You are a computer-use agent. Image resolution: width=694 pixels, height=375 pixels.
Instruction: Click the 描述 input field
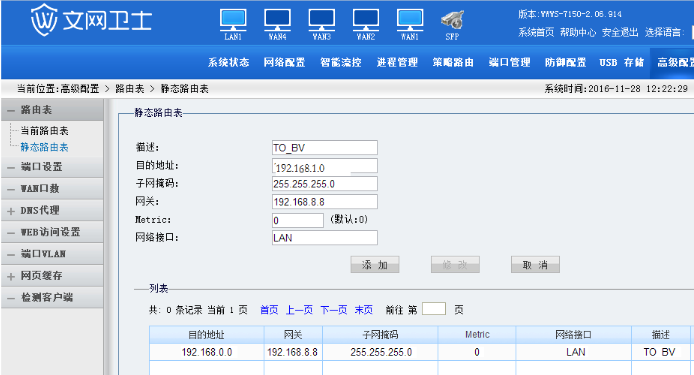325,147
